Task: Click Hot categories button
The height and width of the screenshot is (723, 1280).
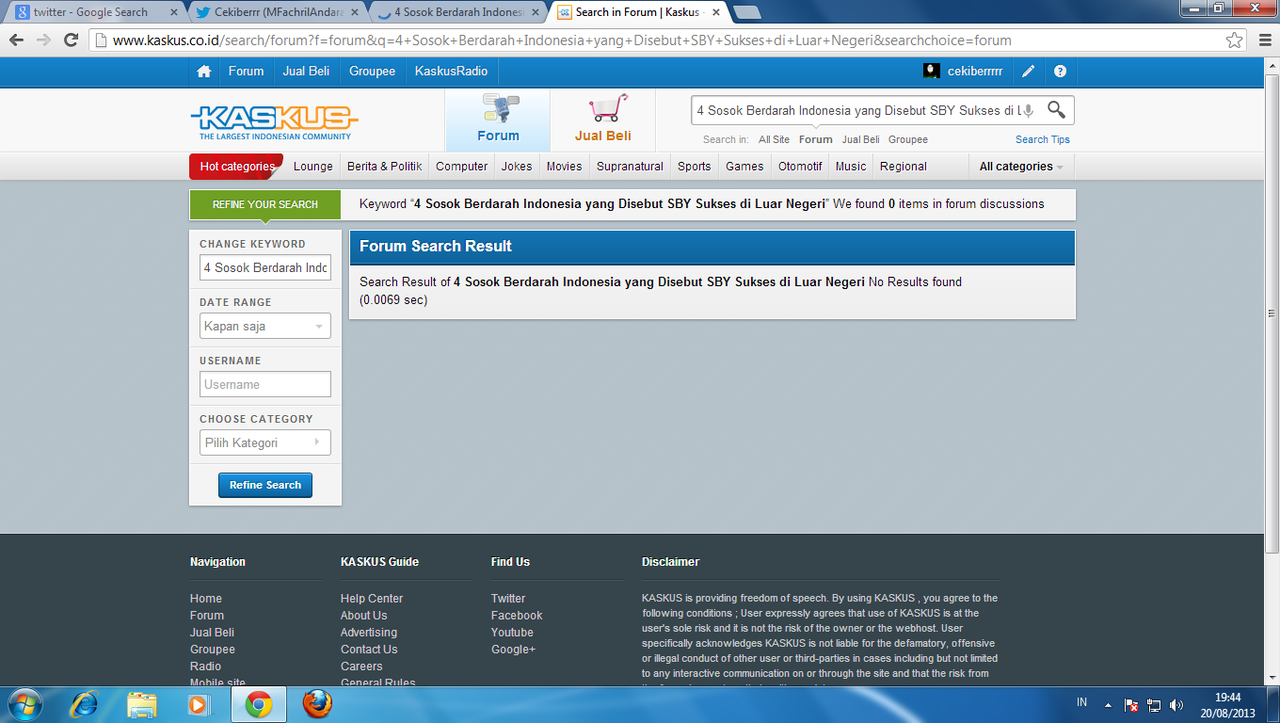Action: click(x=237, y=167)
